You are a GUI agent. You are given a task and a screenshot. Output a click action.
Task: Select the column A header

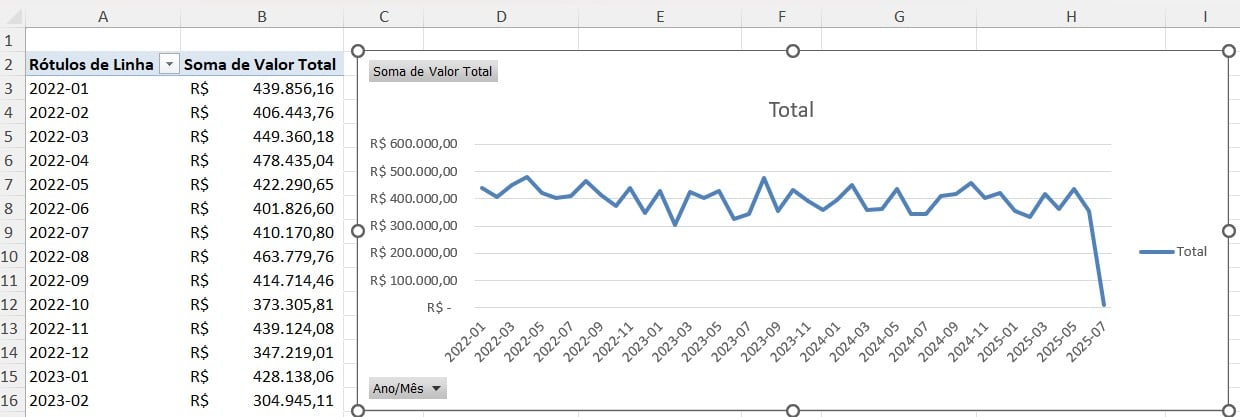pos(103,16)
